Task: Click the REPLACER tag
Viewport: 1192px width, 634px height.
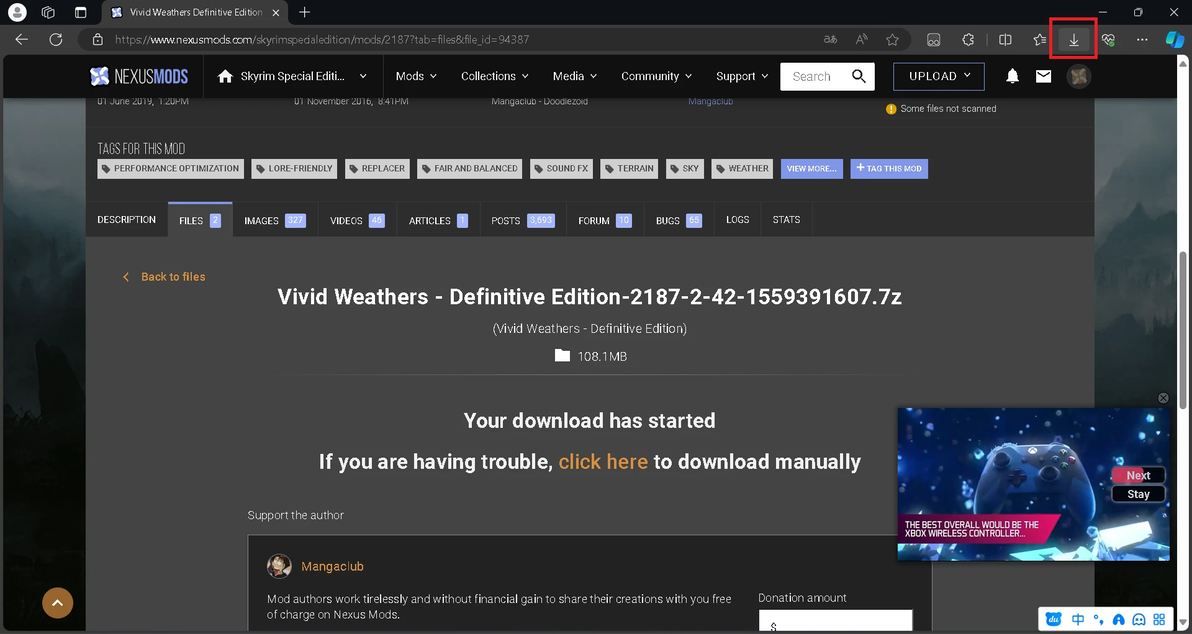Action: (x=377, y=169)
